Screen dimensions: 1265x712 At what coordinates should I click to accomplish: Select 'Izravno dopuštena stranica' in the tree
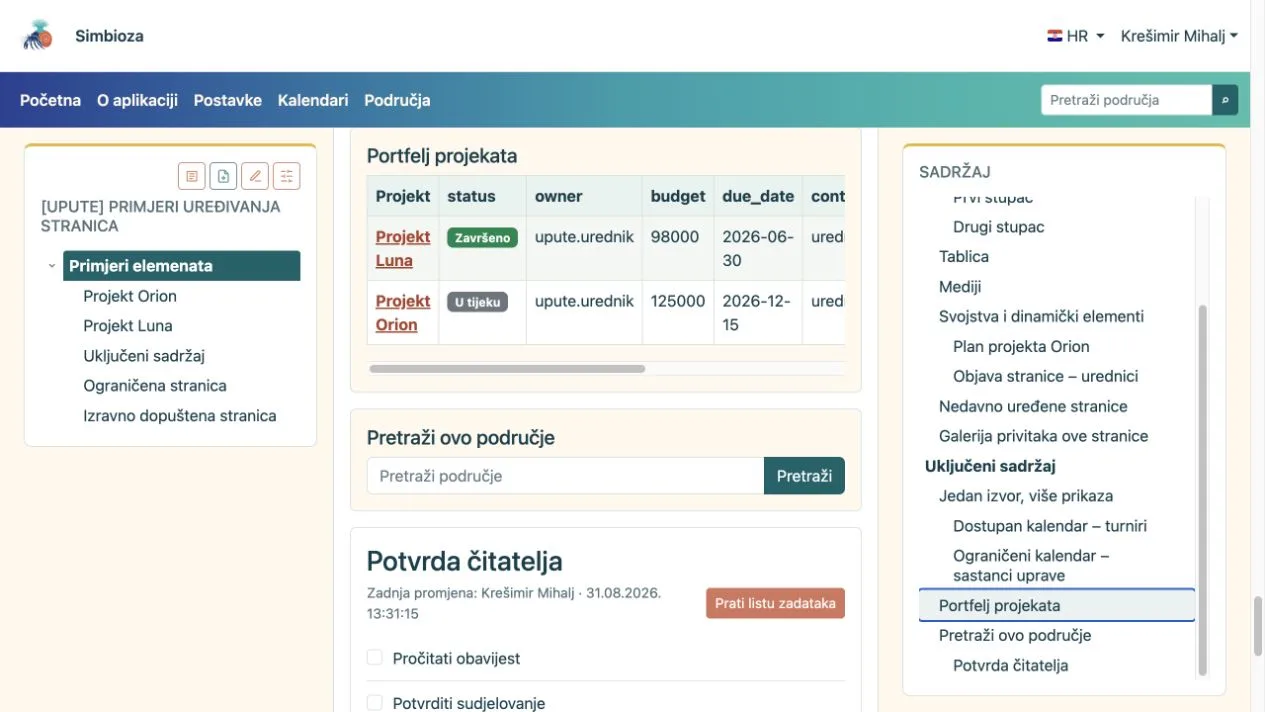[180, 416]
